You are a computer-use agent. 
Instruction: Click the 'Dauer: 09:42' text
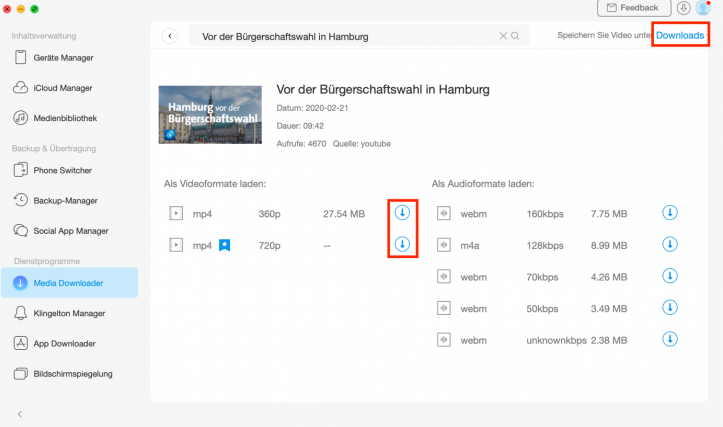coord(300,126)
